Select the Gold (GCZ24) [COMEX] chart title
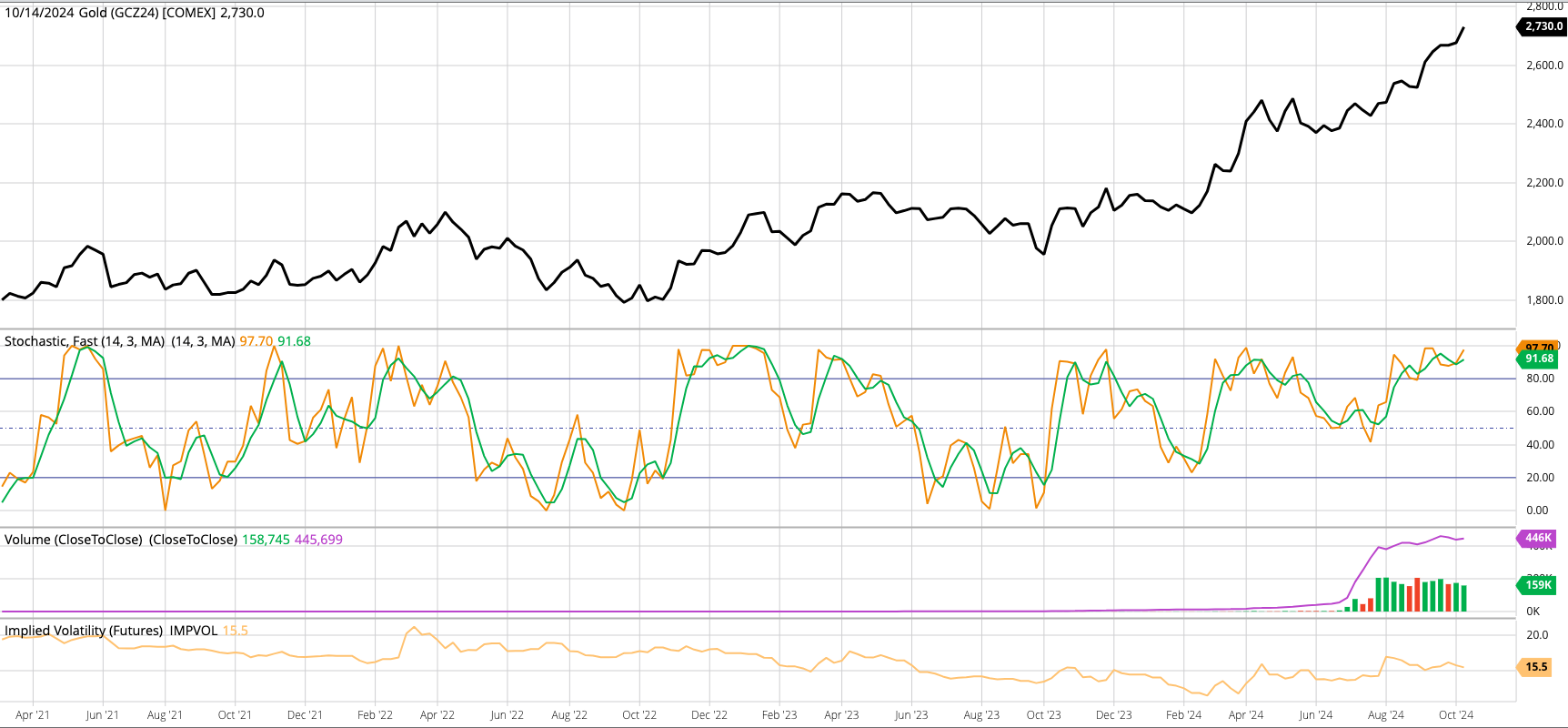Screen dimensions: 1568x728 (x=135, y=13)
